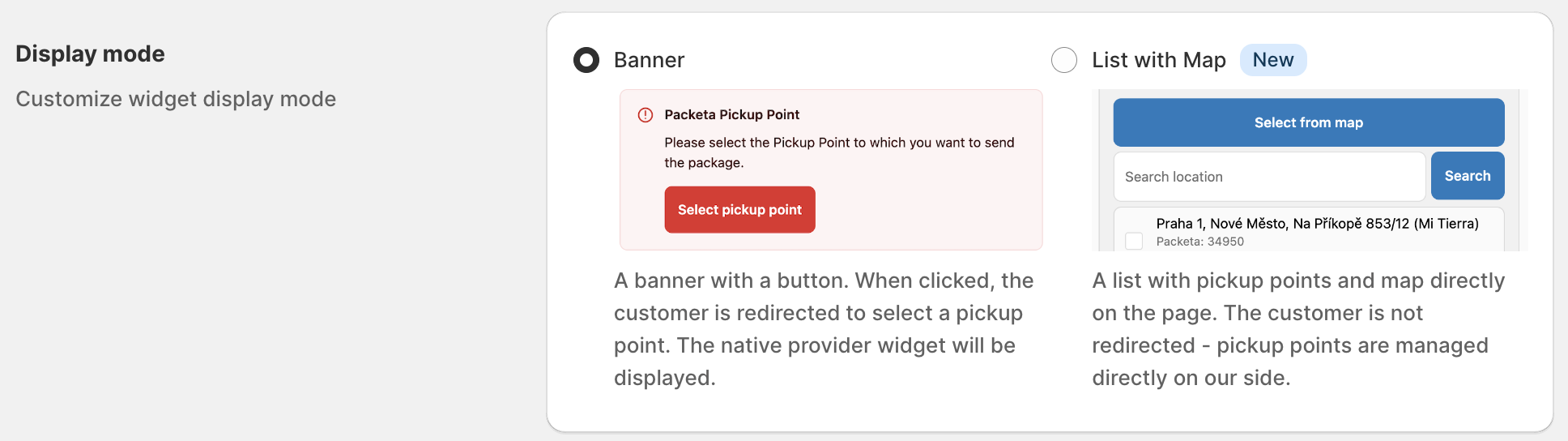The height and width of the screenshot is (441, 1568).
Task: Click the Display mode section heading
Action: [90, 54]
